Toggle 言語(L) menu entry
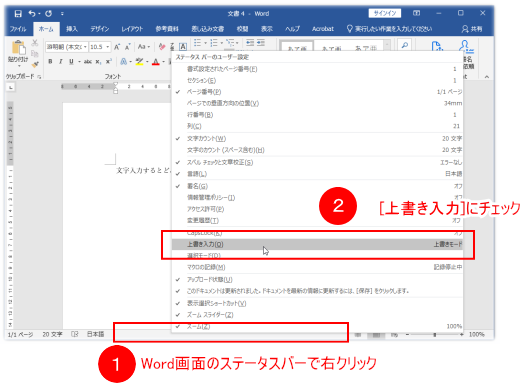The width and height of the screenshot is (523, 383). (x=317, y=174)
